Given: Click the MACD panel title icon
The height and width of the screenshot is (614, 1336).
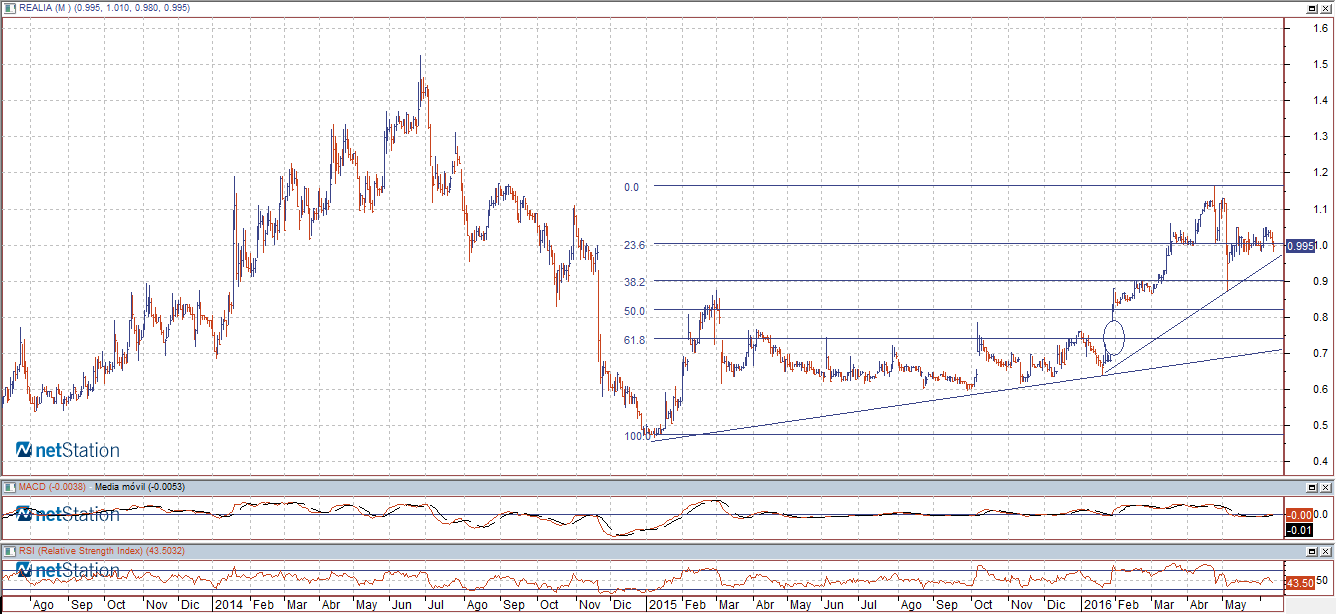Looking at the screenshot, I should (10, 487).
